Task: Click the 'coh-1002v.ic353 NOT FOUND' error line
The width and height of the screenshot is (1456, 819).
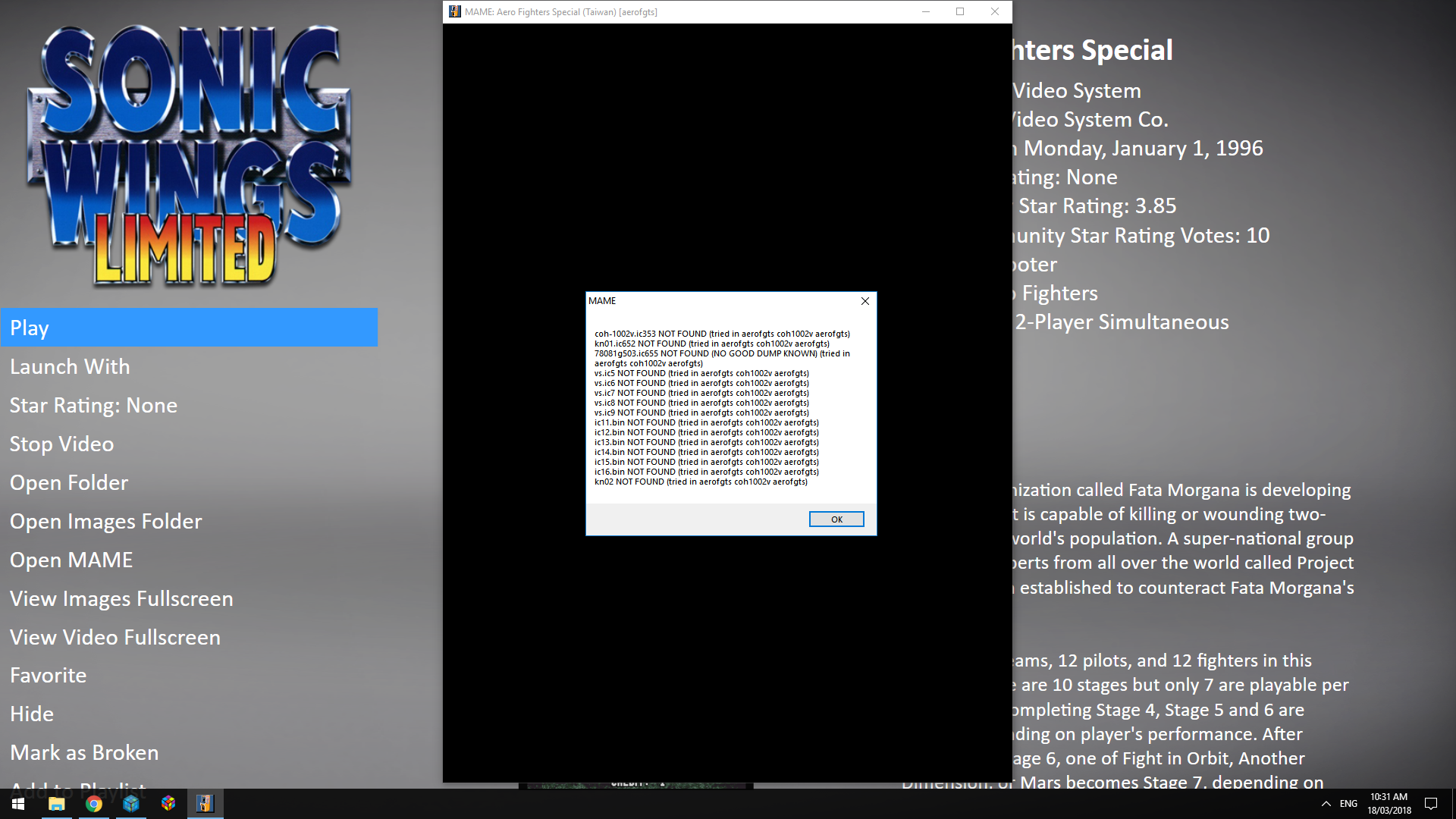Action: click(x=722, y=334)
